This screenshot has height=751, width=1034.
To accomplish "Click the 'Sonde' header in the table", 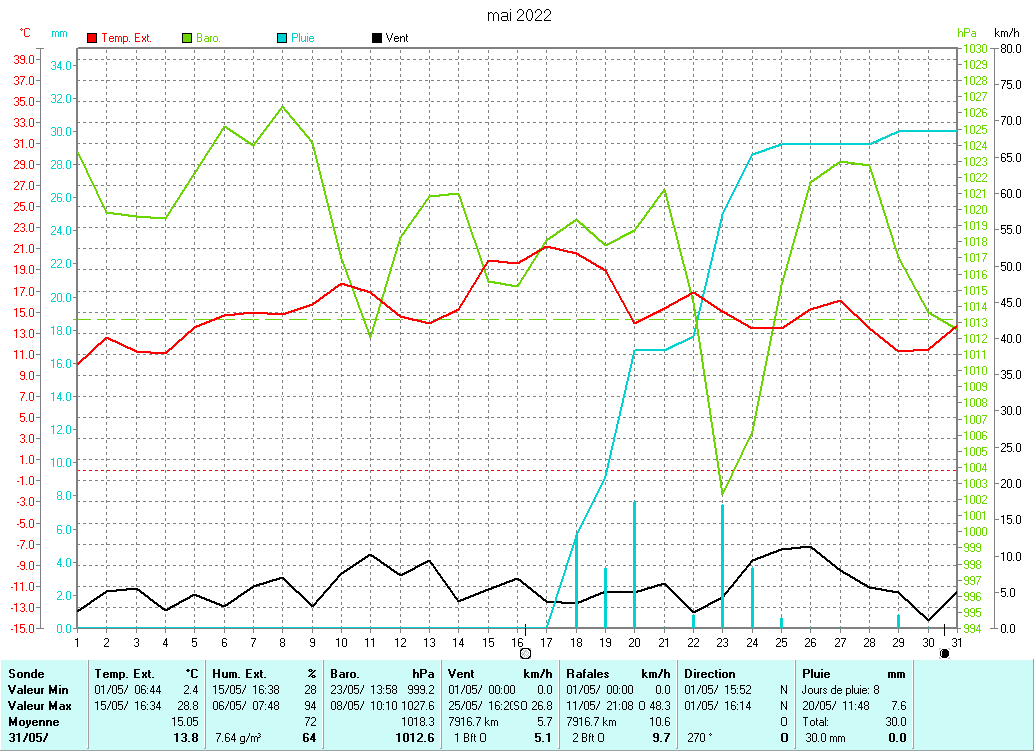I will click(x=25, y=674).
